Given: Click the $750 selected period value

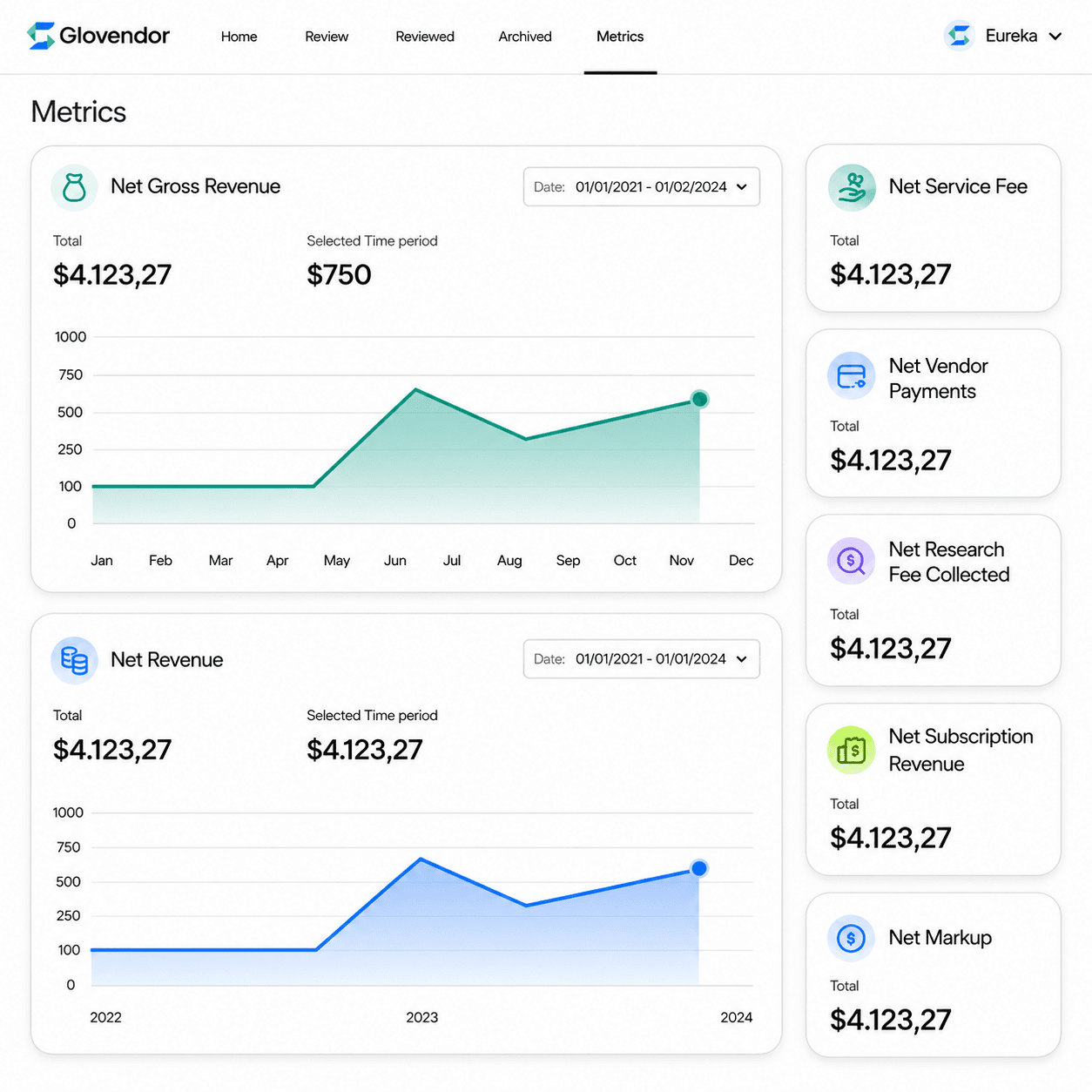Looking at the screenshot, I should [x=339, y=275].
